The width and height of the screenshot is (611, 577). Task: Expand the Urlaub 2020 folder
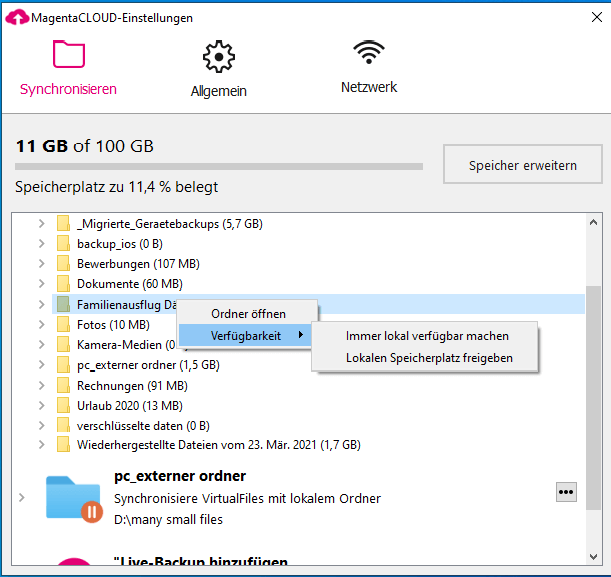tap(42, 405)
